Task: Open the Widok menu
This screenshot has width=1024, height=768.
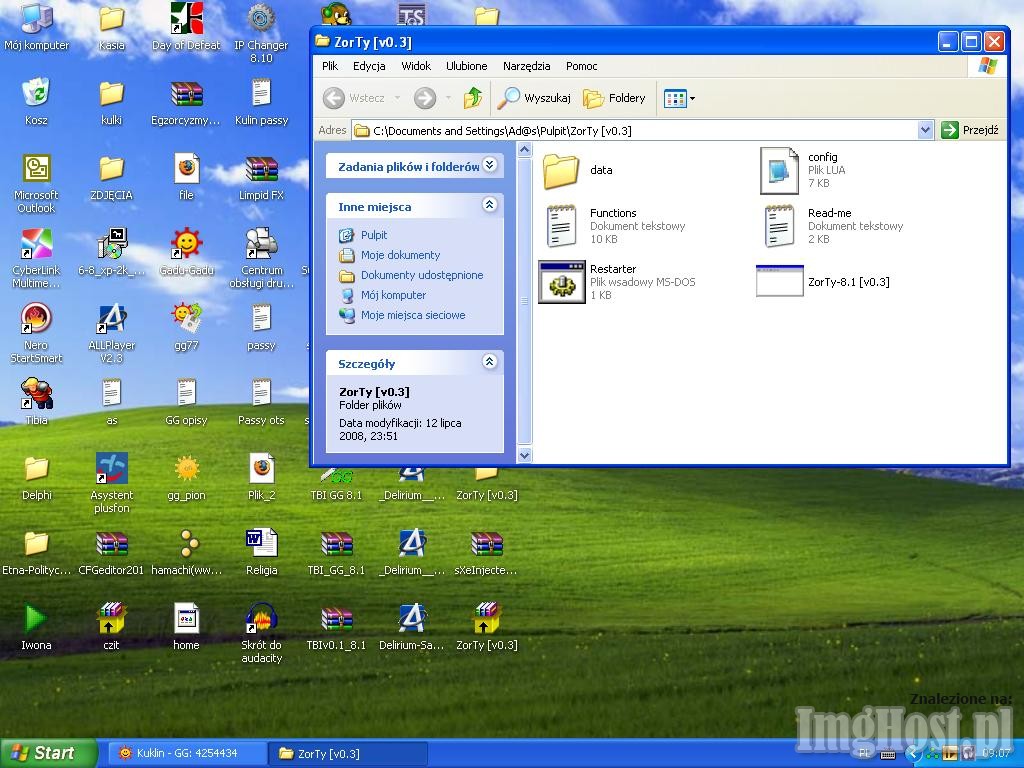Action: (x=416, y=66)
